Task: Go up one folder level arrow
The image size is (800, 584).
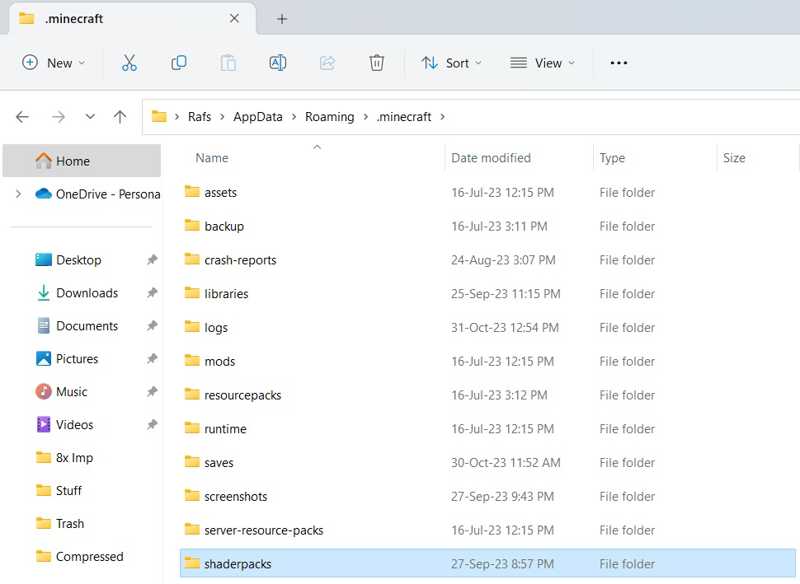Action: pos(120,117)
